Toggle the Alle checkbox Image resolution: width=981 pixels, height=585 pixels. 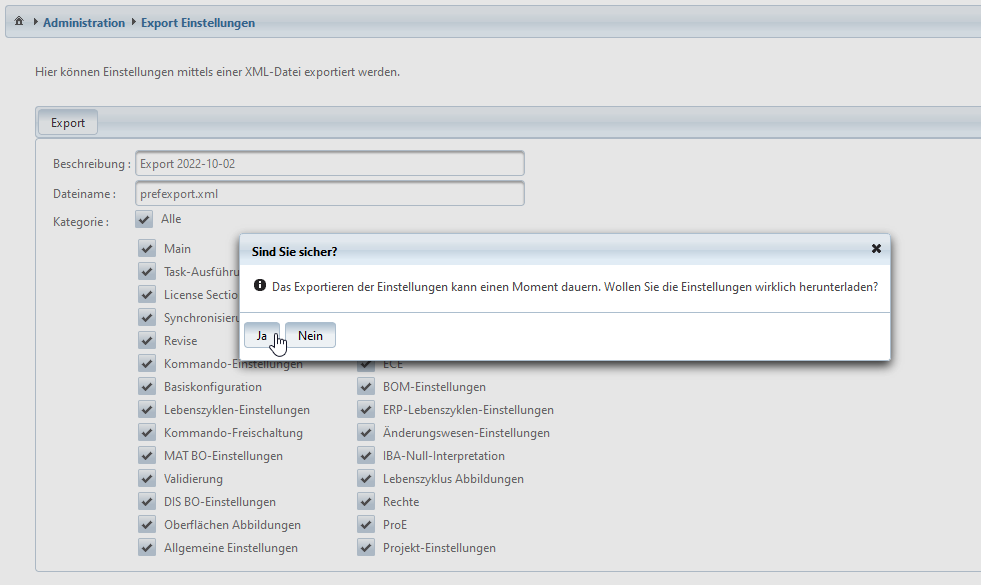pyautogui.click(x=144, y=220)
